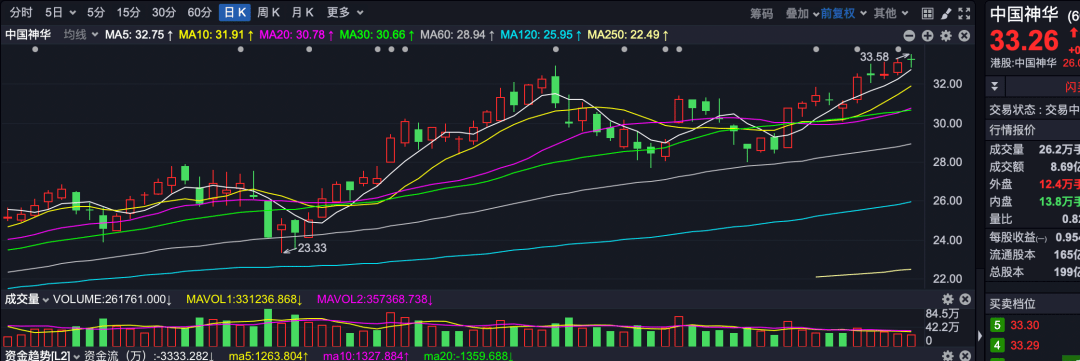The height and width of the screenshot is (361, 1080).
Task: Click the 33.30 sell price
Action: (1024, 326)
